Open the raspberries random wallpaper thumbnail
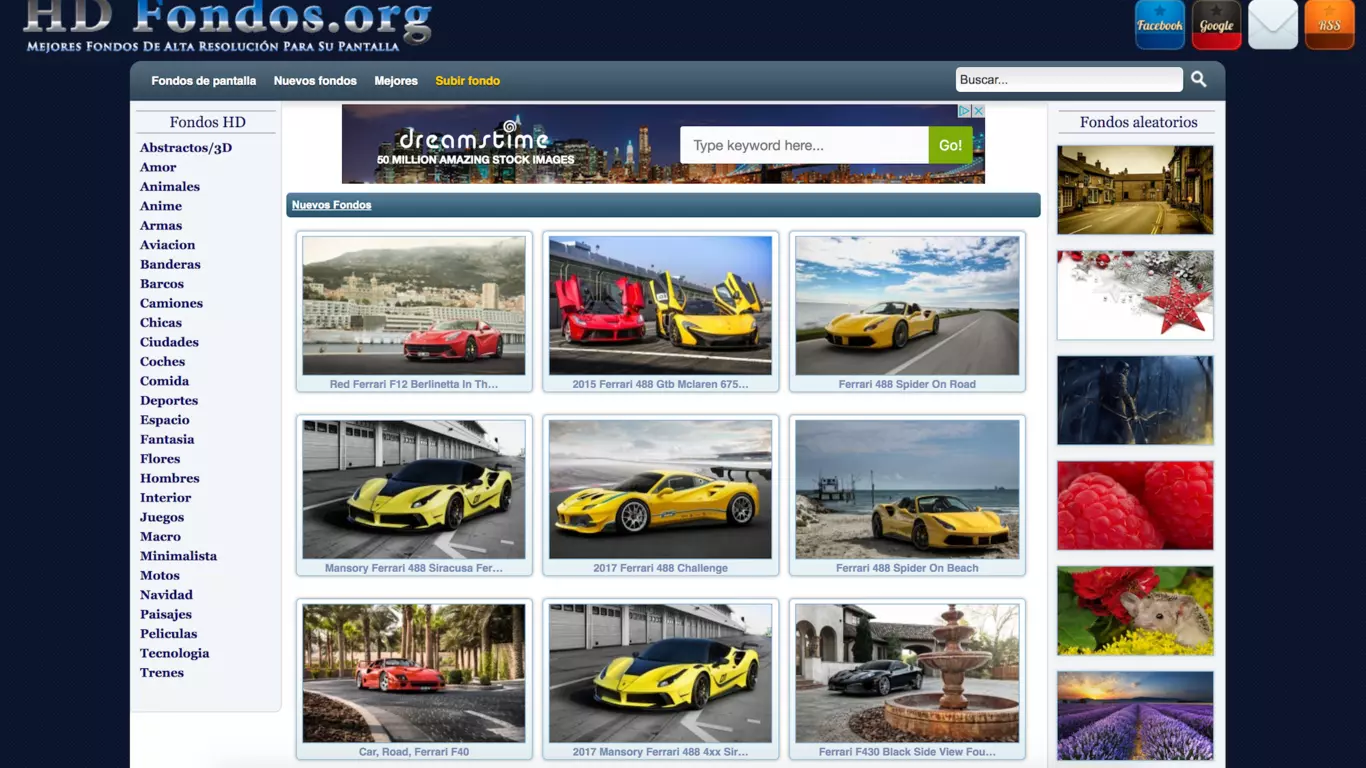 click(1135, 505)
